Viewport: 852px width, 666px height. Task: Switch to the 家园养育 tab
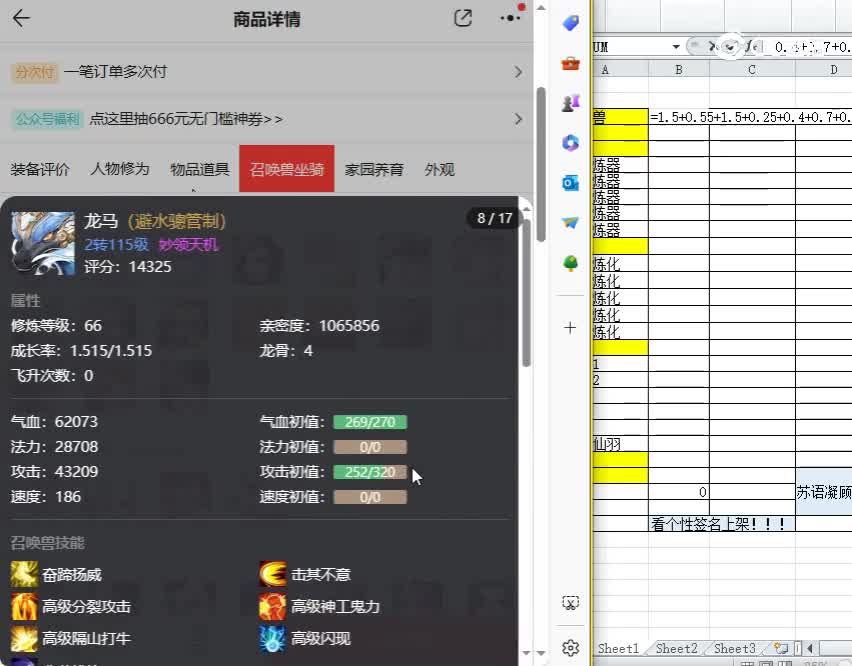(375, 169)
